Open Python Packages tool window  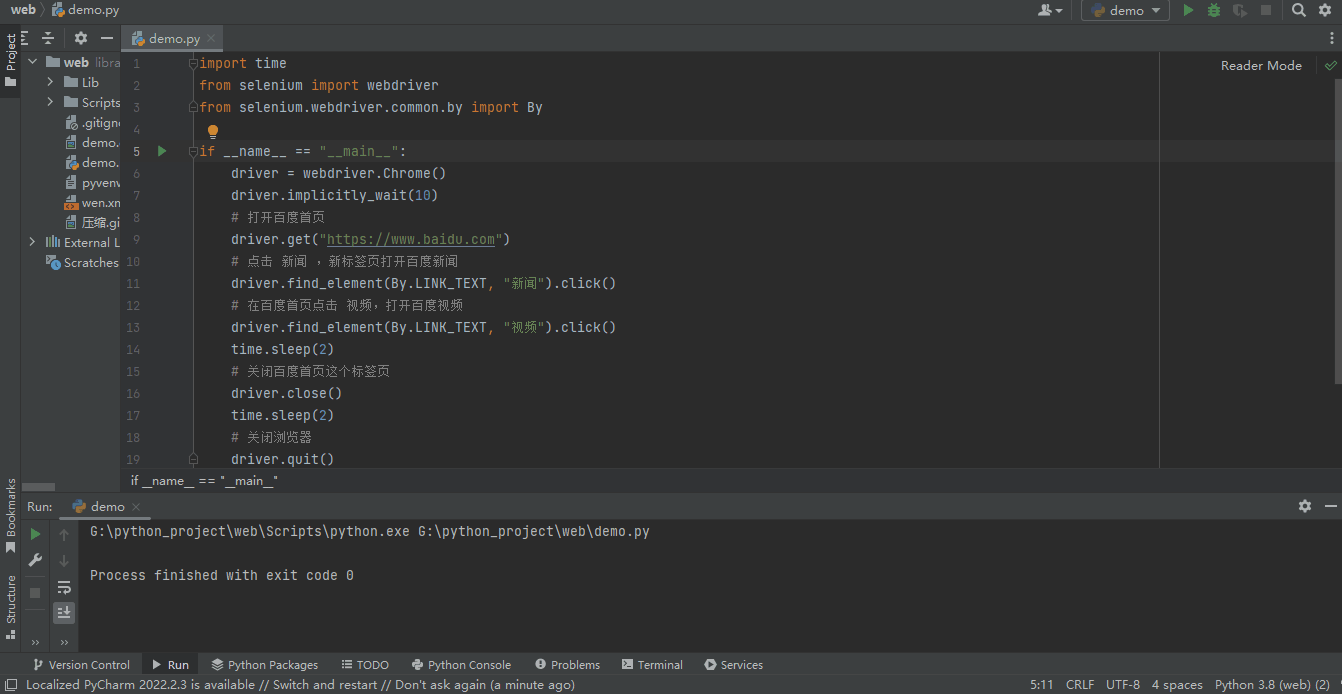[264, 664]
